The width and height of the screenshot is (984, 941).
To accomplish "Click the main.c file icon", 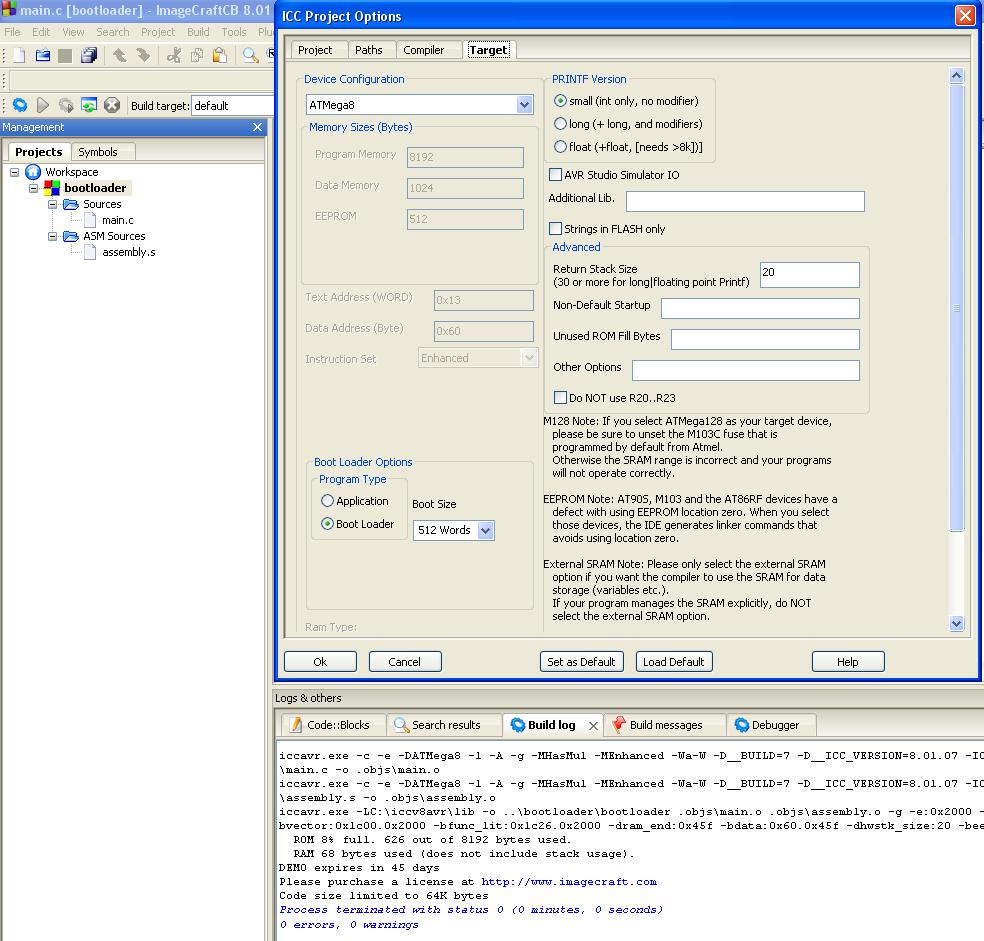I will 90,220.
